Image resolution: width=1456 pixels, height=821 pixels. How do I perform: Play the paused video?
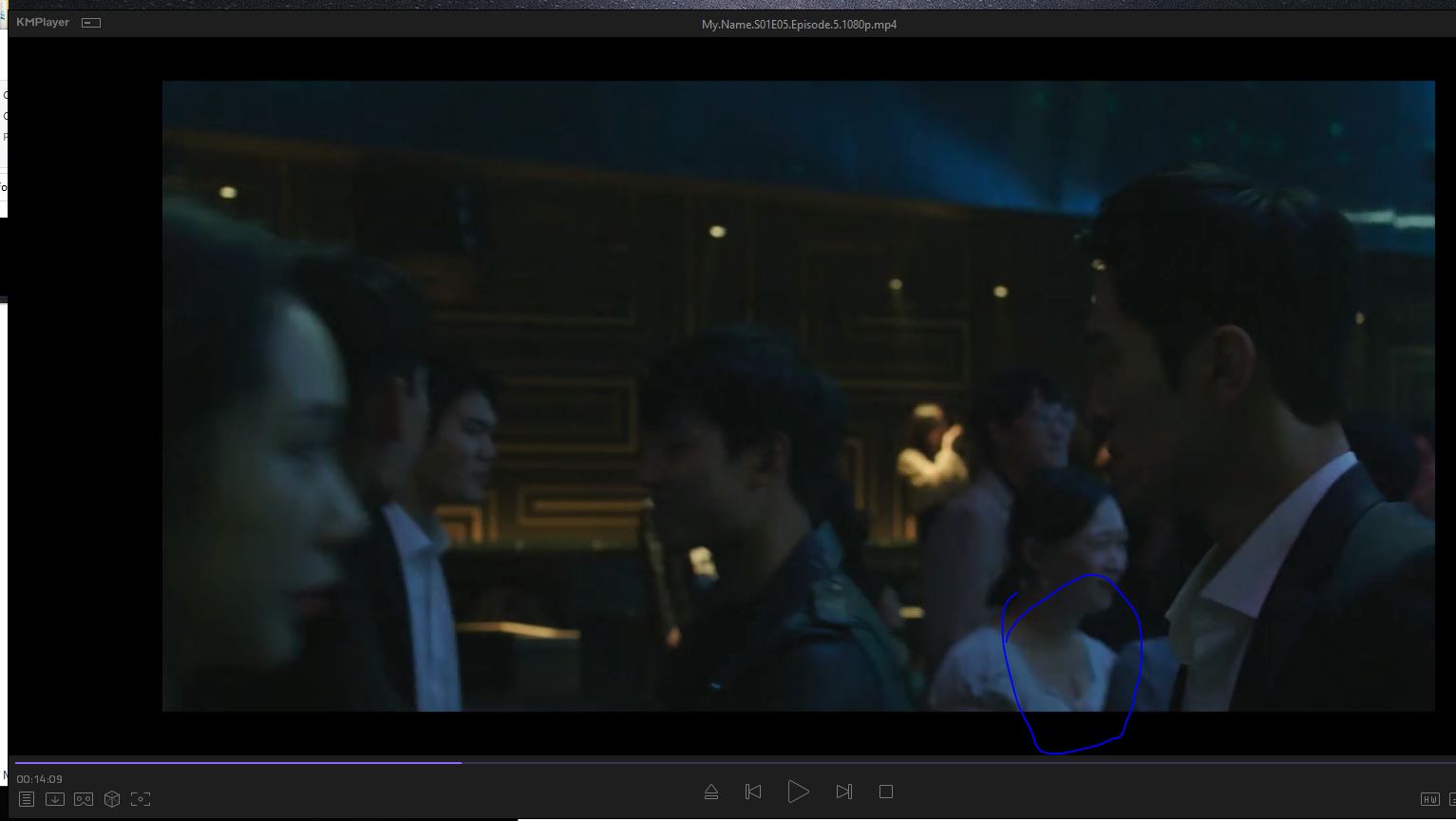[798, 792]
